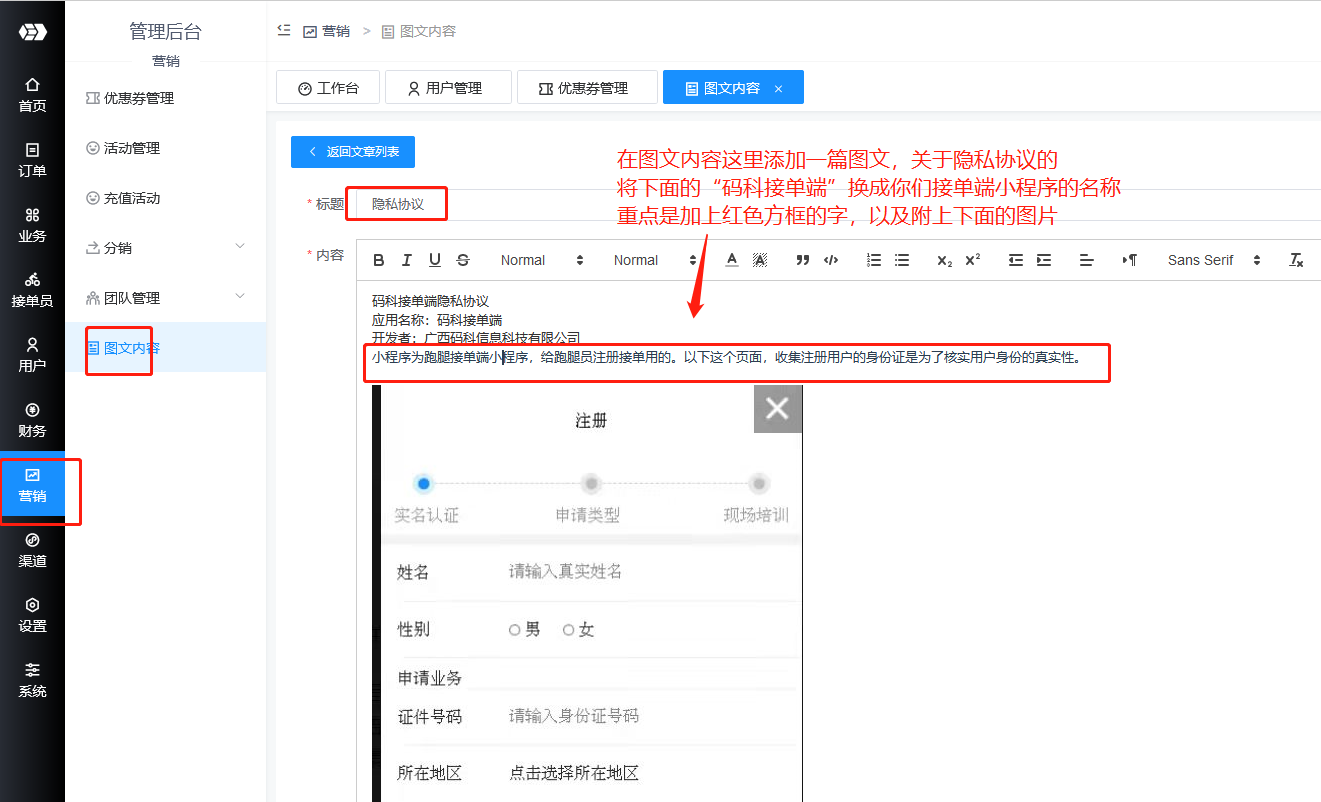Viewport: 1321px width, 802px height.
Task: Click the text background color icon
Action: click(x=760, y=260)
